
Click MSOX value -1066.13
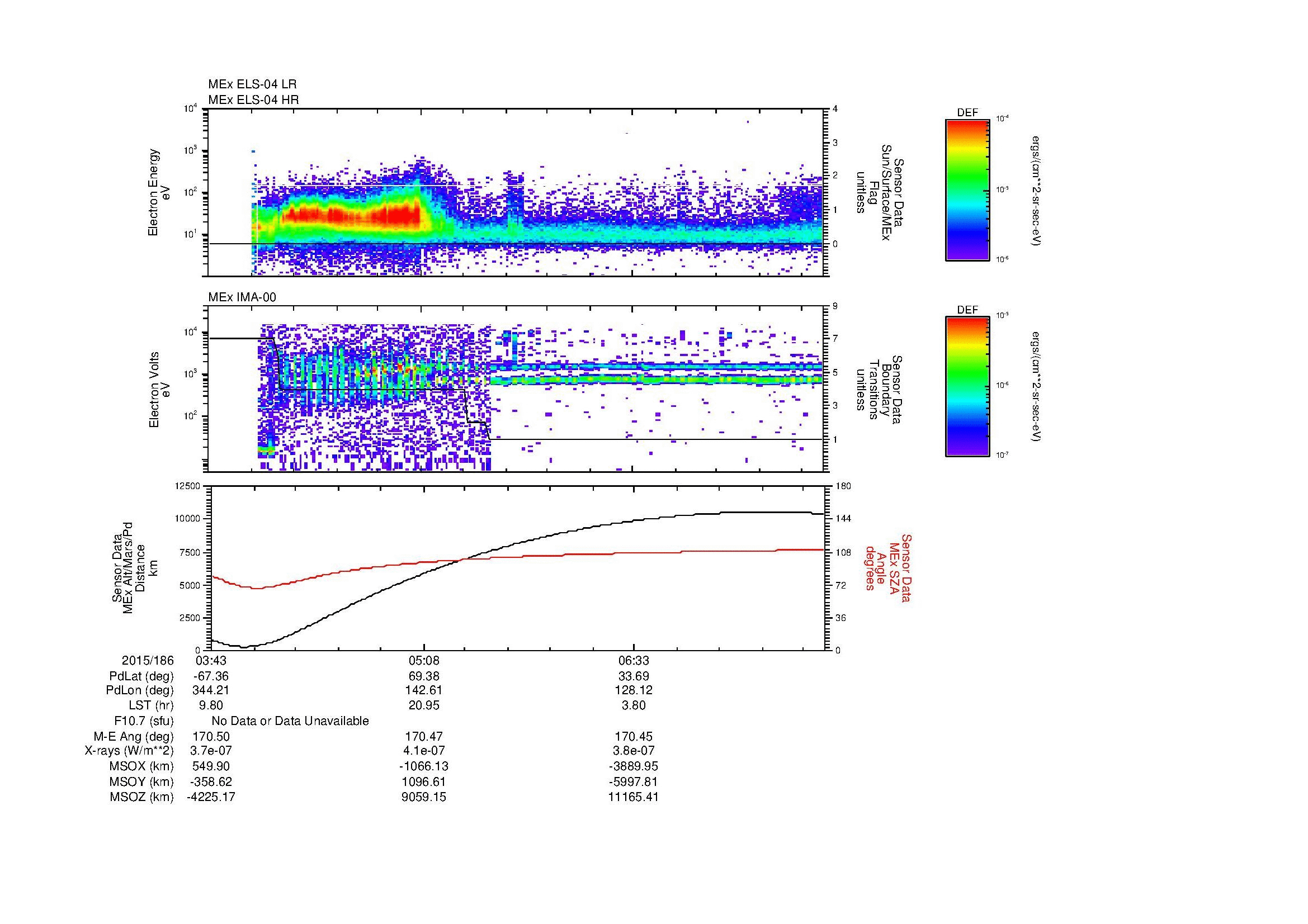pos(424,766)
